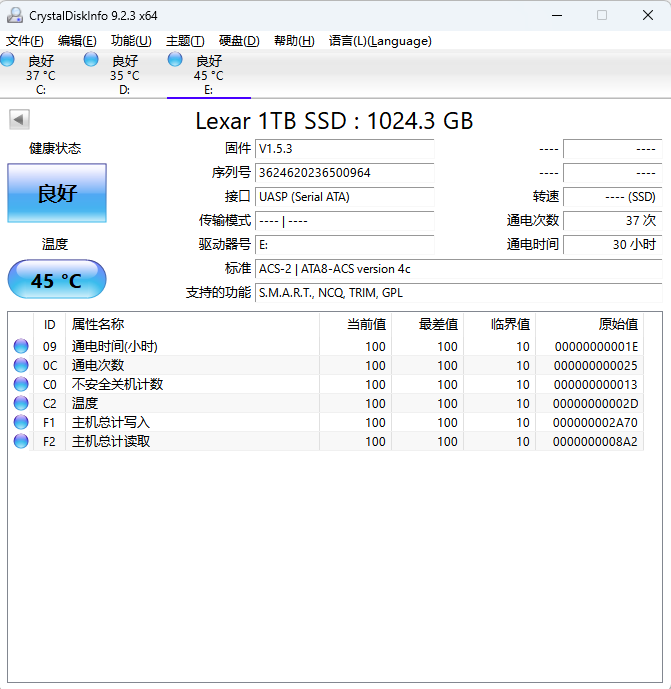This screenshot has width=671, height=689.
Task: Open the 主题(T) menu
Action: click(185, 41)
